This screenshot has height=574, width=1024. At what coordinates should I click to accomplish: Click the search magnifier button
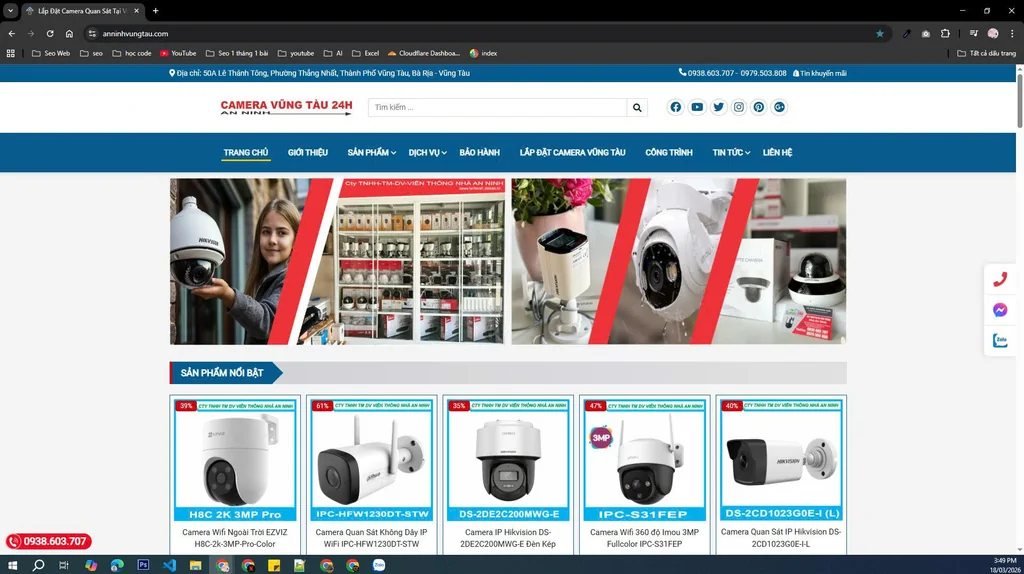tap(637, 108)
